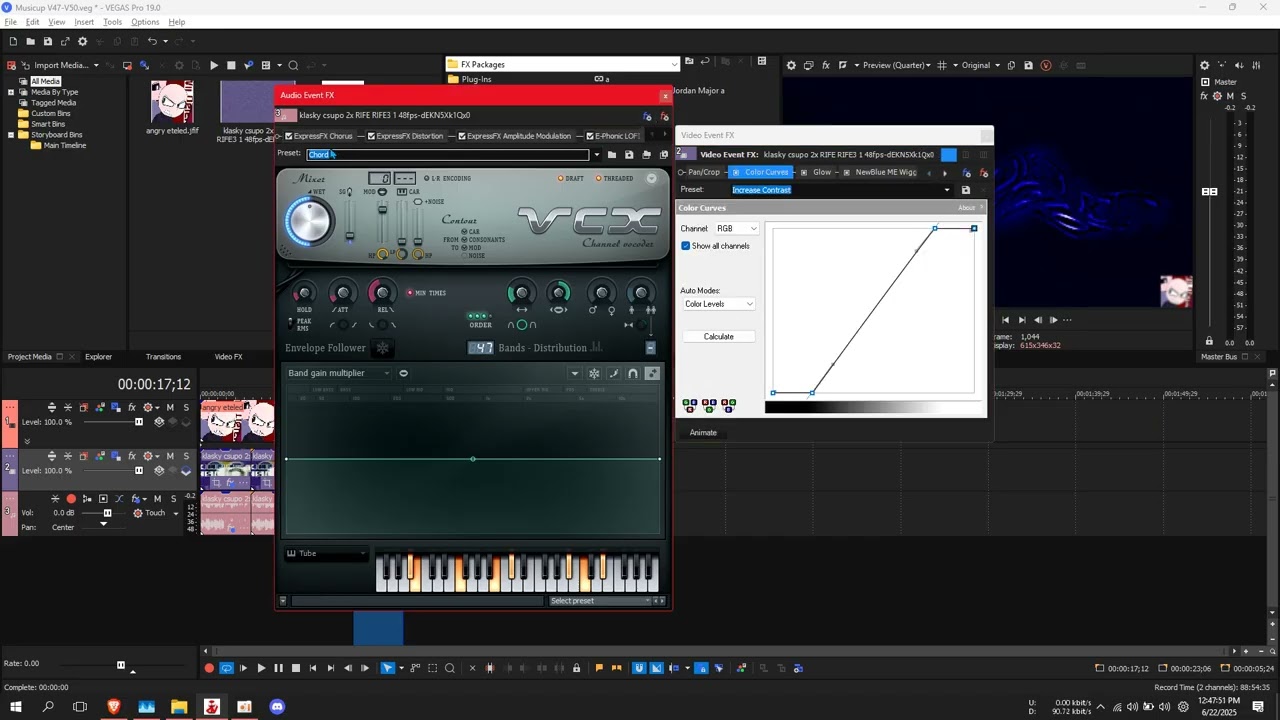
Task: Open the File menu
Action: click(10, 22)
